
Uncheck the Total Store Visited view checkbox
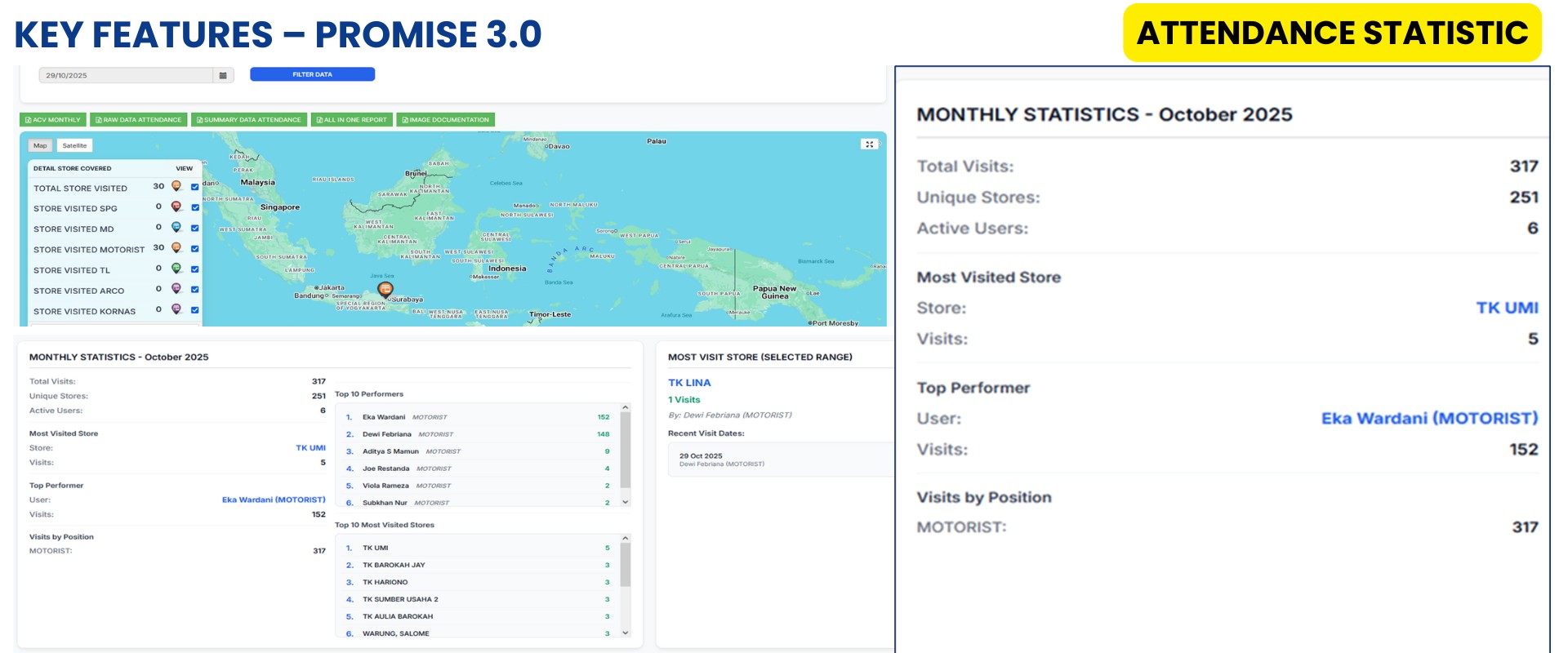pos(195,187)
